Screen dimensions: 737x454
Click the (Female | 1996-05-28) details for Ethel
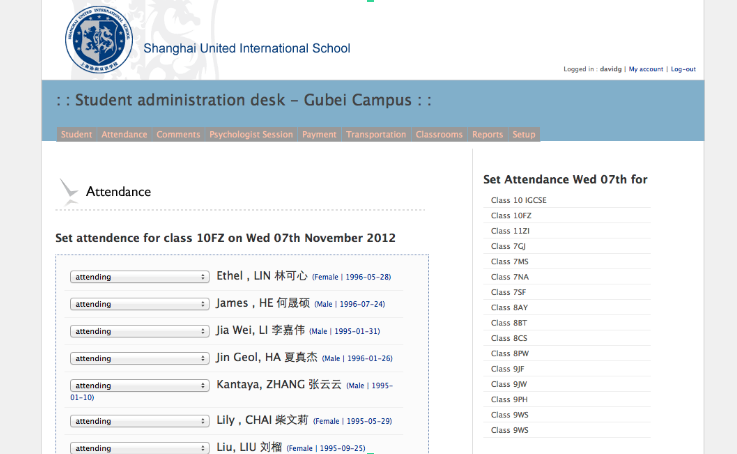point(352,277)
